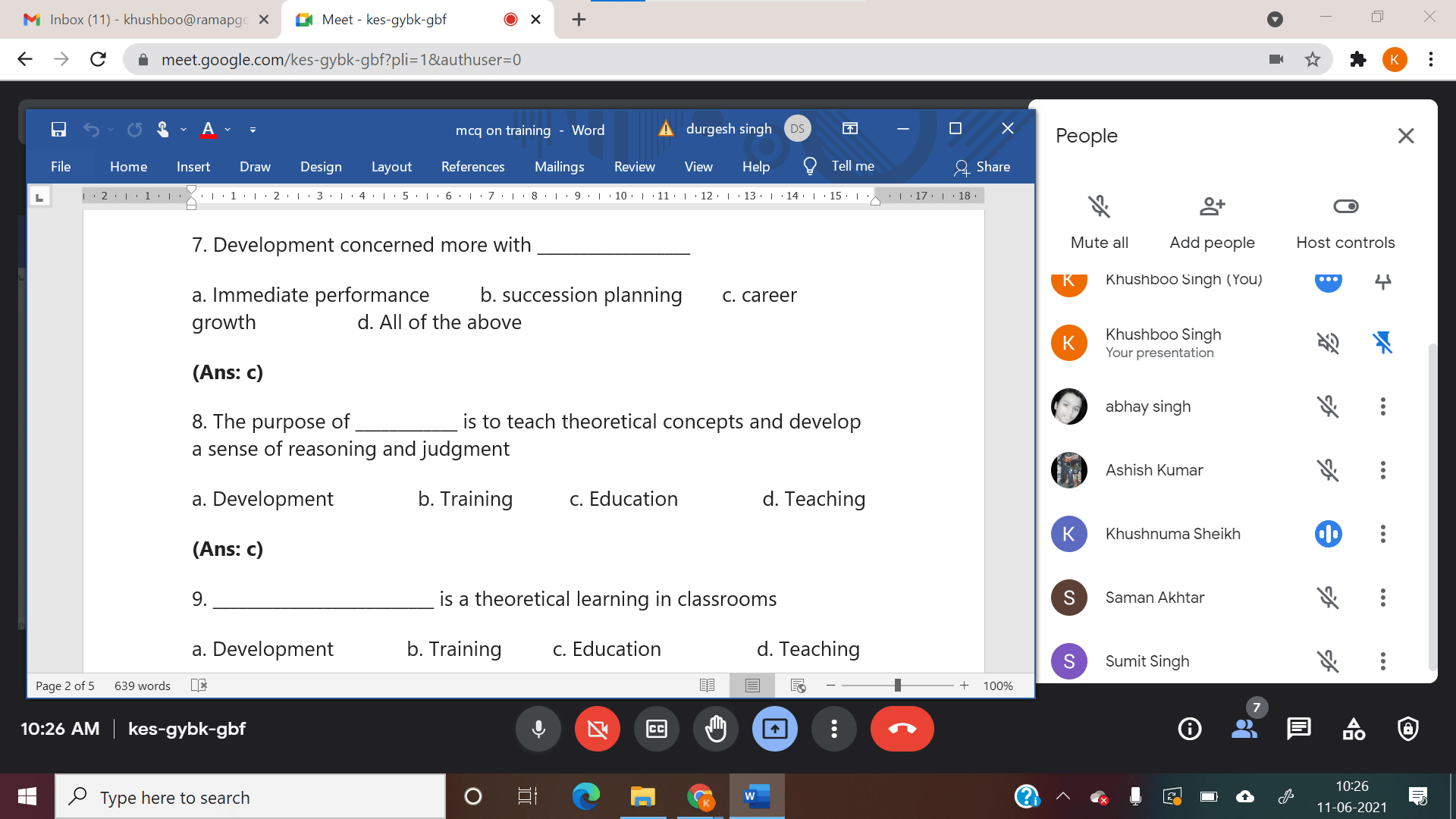1456x819 pixels.
Task: Turn on the camera in Meet
Action: (x=597, y=729)
